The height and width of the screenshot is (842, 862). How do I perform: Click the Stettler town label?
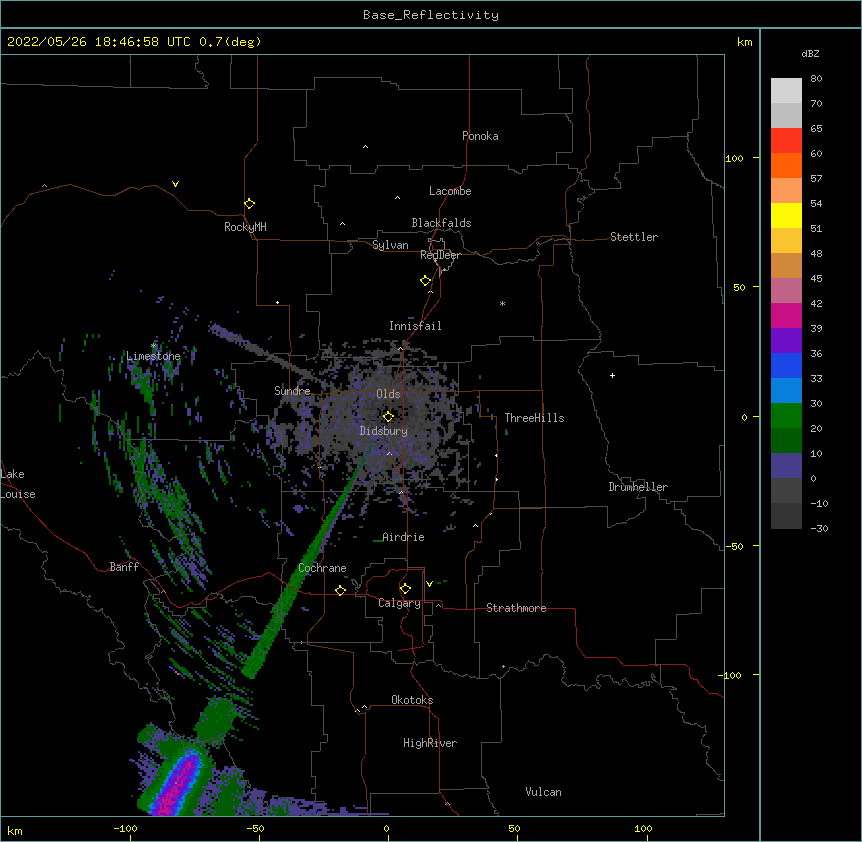[x=633, y=237]
